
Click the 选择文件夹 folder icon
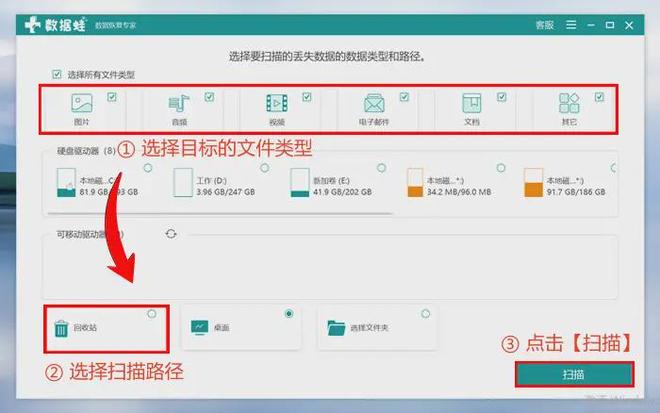coord(336,328)
